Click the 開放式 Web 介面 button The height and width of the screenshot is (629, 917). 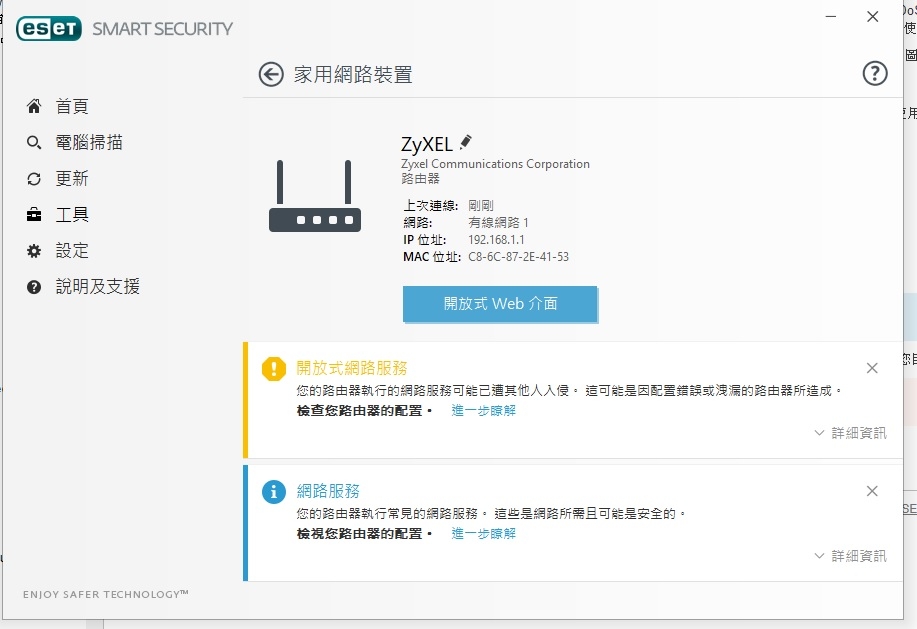pos(500,304)
